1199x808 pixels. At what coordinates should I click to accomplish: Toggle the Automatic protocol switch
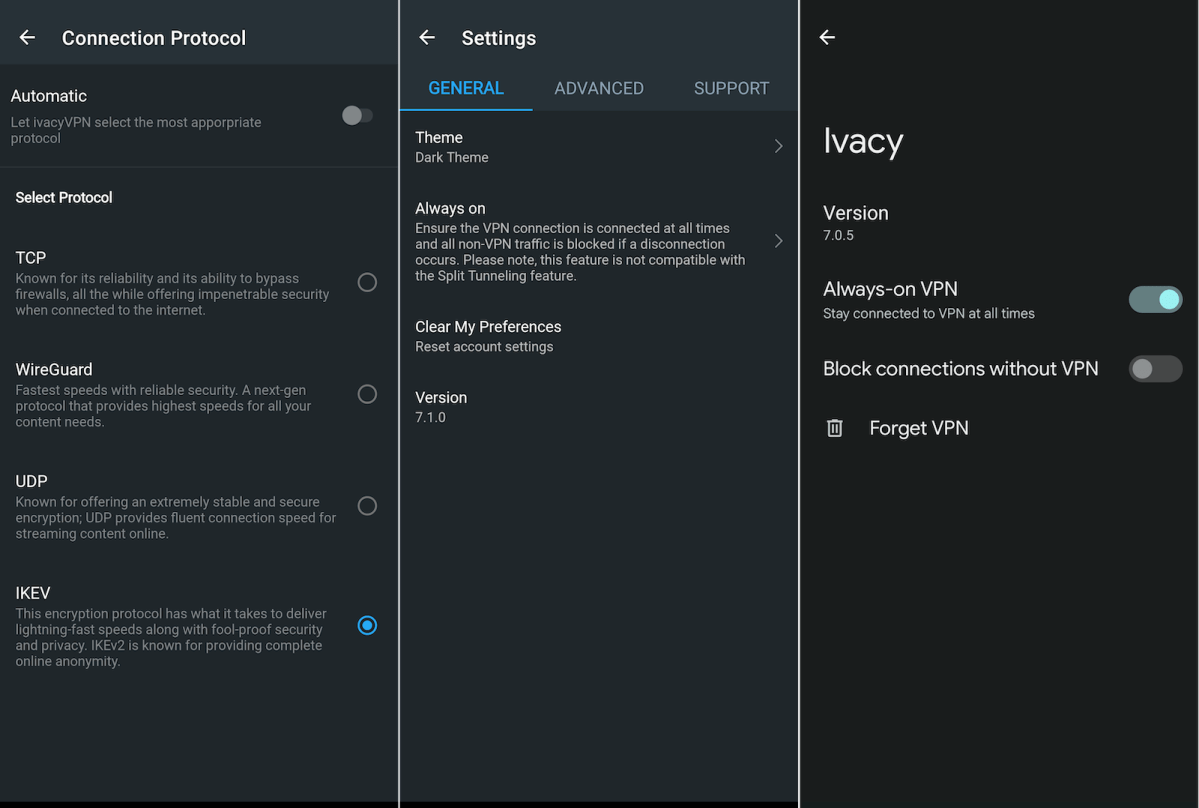357,115
